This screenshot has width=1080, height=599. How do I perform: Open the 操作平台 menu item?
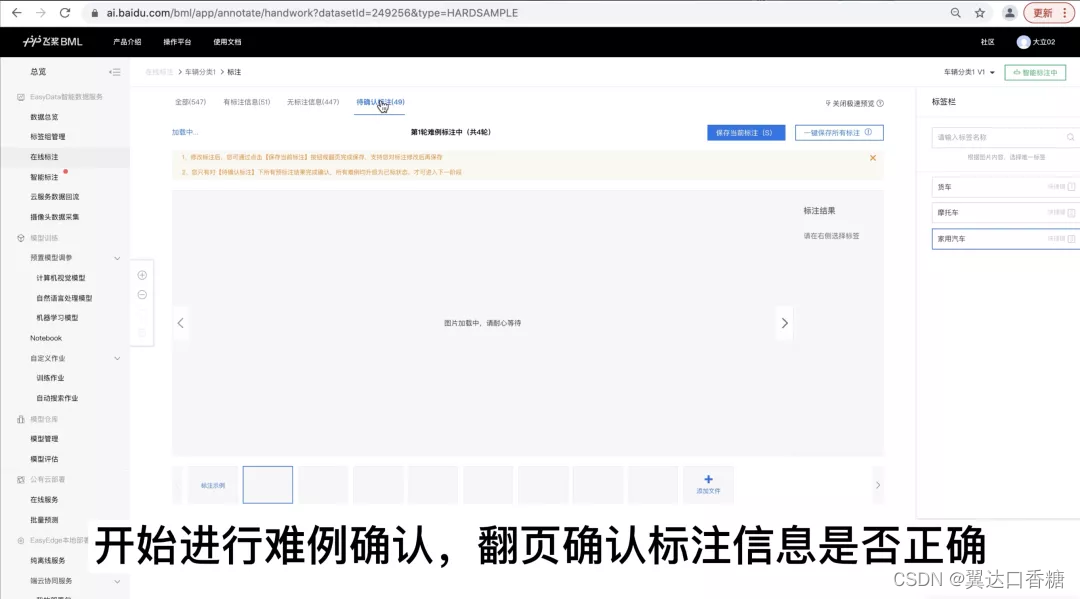coord(176,42)
